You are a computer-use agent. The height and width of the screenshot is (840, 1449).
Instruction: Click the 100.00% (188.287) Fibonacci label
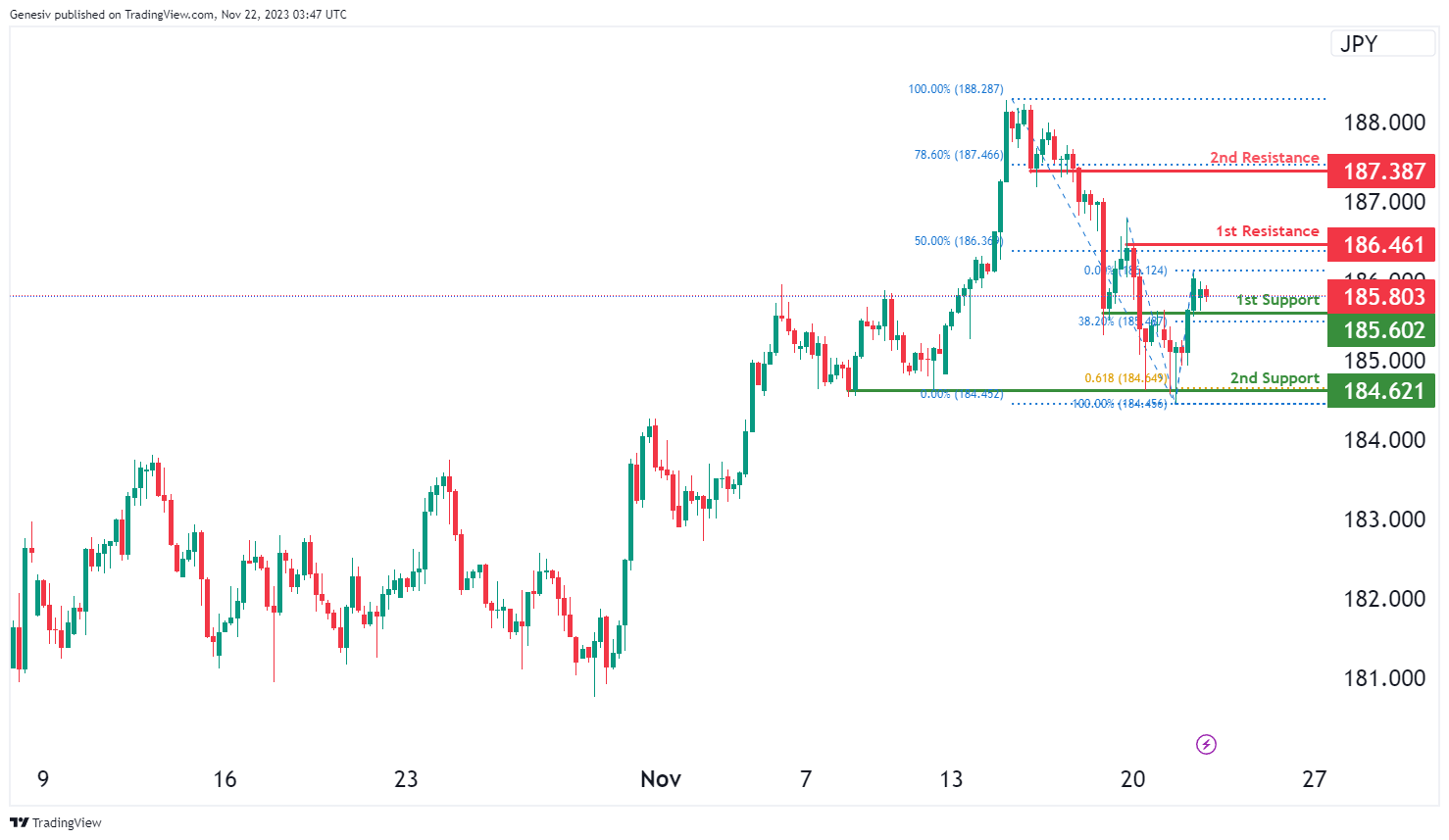pos(955,89)
